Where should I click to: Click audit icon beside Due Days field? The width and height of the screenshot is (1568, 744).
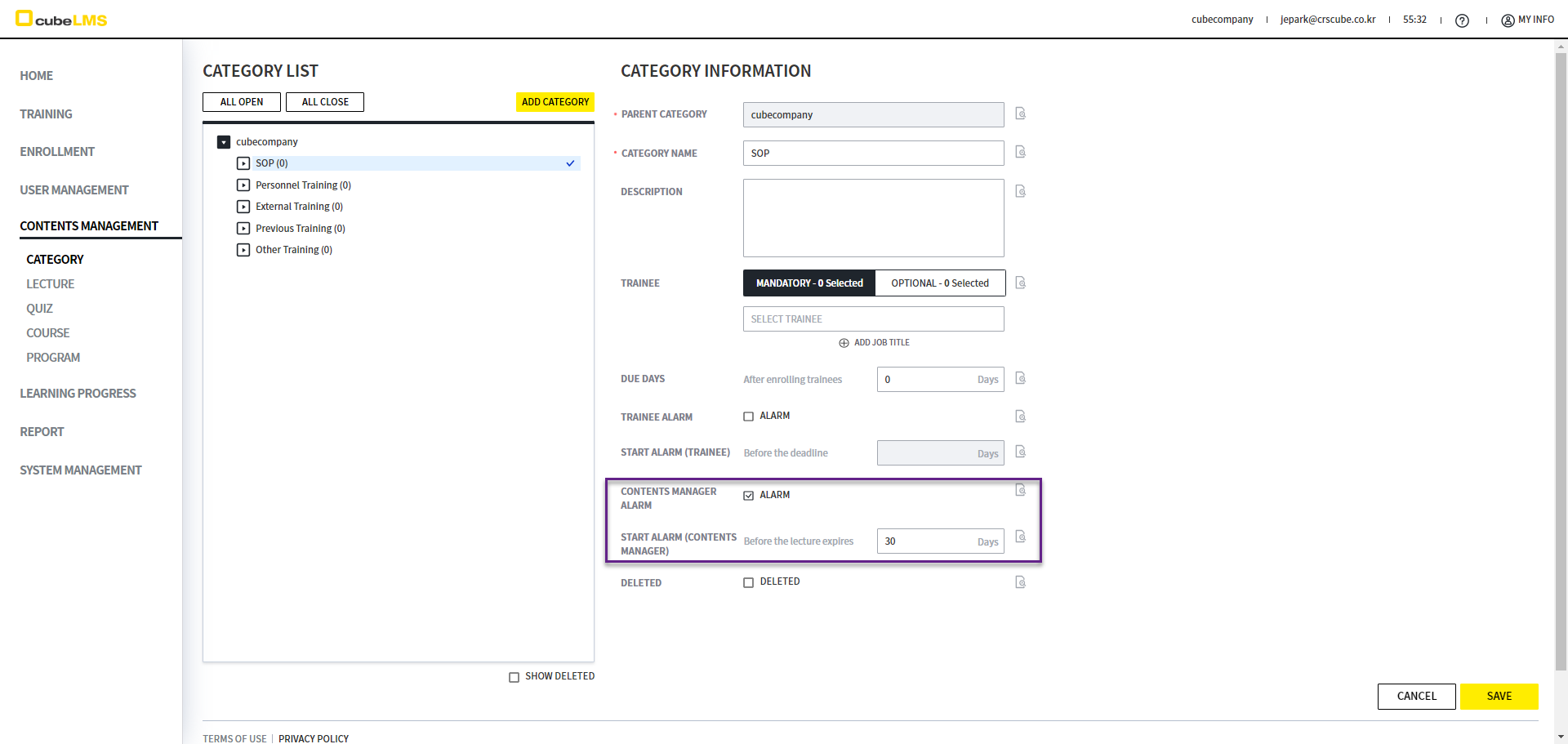click(1020, 378)
